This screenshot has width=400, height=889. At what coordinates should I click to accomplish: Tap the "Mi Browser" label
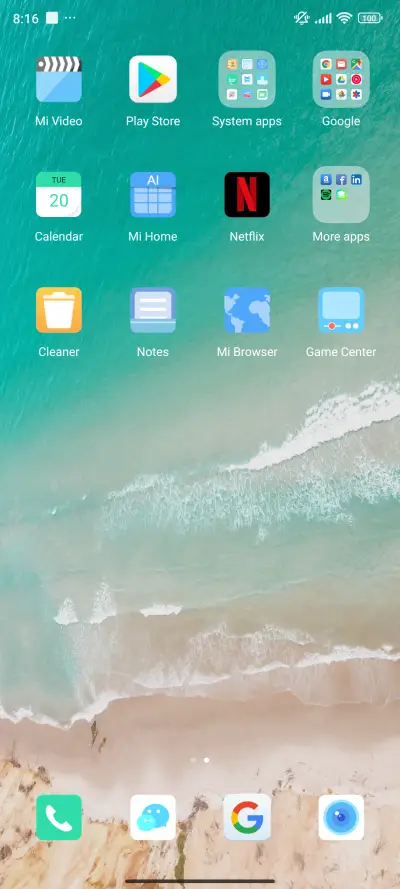click(247, 352)
